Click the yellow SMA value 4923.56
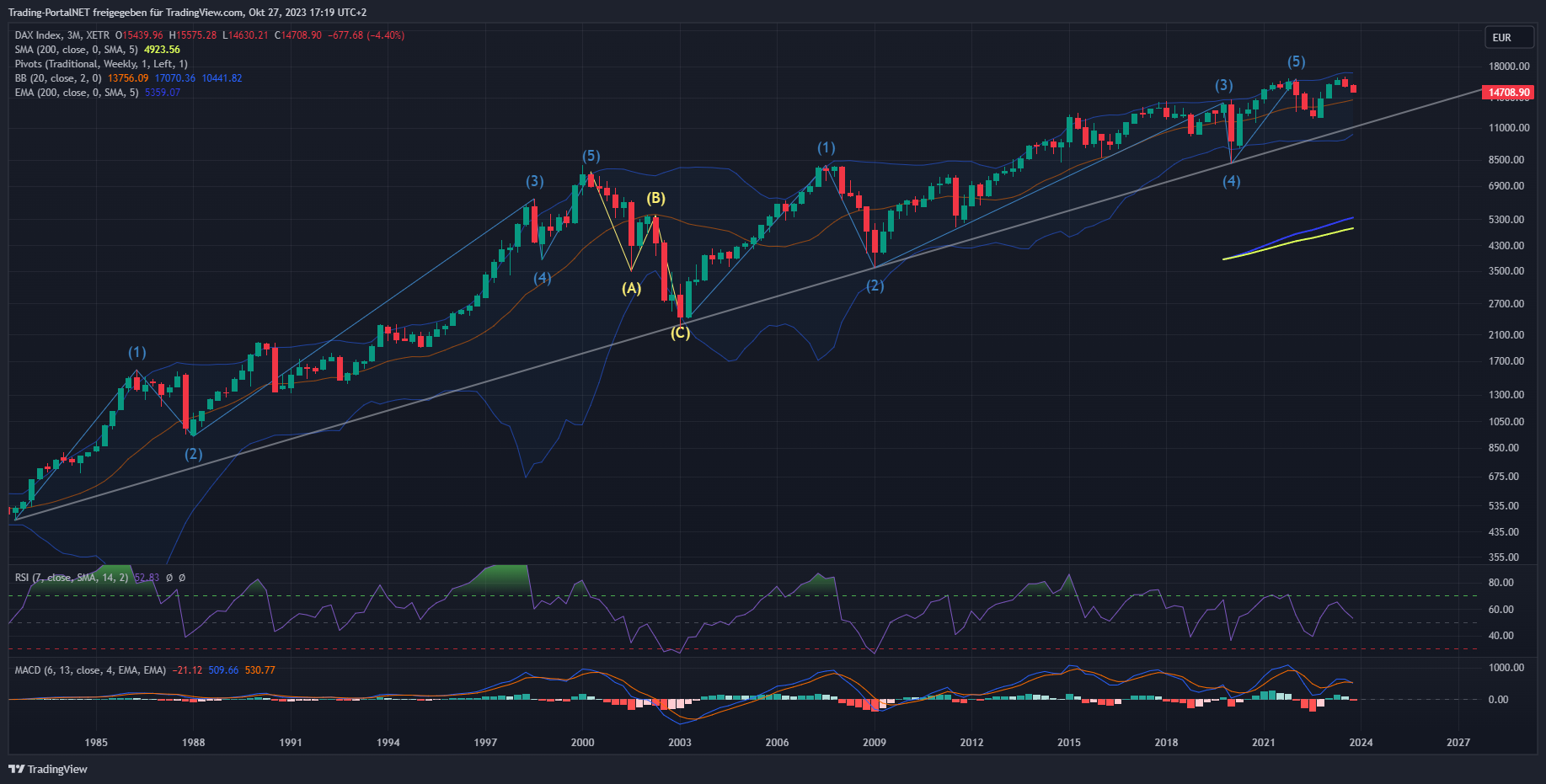Image resolution: width=1546 pixels, height=784 pixels. click(162, 50)
